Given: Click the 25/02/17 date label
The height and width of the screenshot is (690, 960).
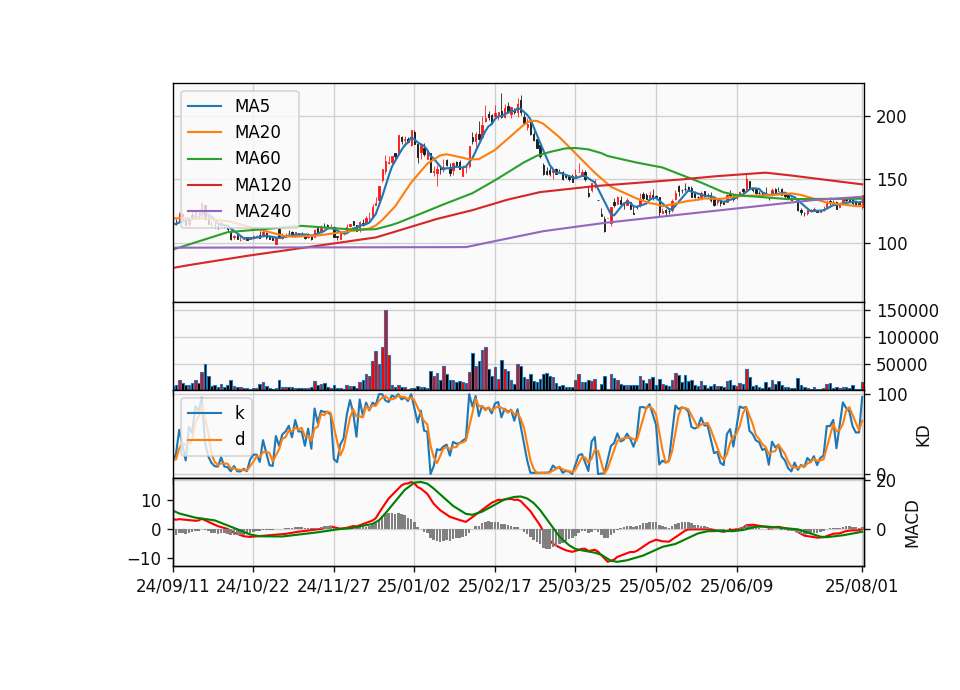Looking at the screenshot, I should (494, 586).
